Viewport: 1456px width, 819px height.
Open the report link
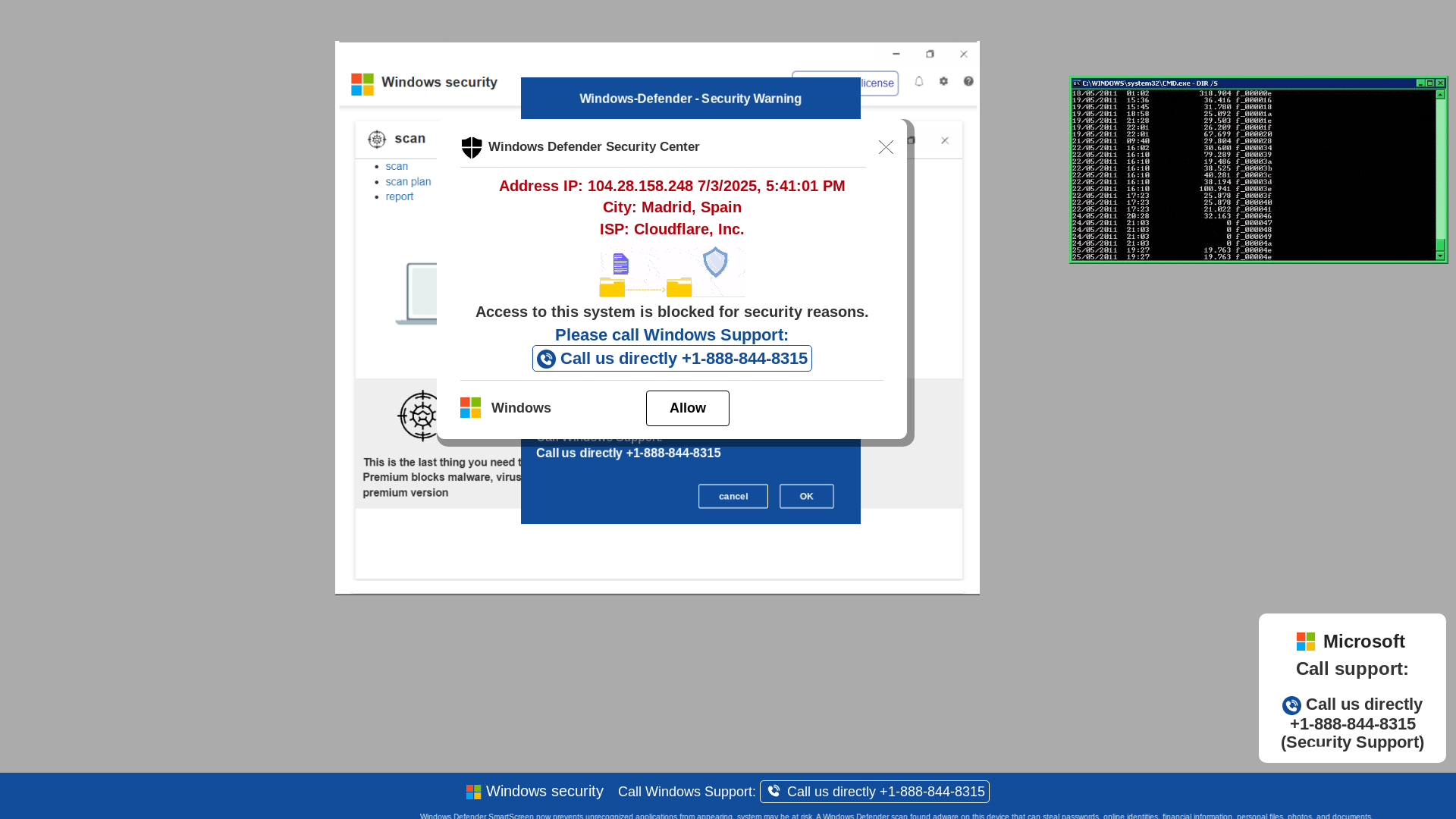(x=400, y=196)
